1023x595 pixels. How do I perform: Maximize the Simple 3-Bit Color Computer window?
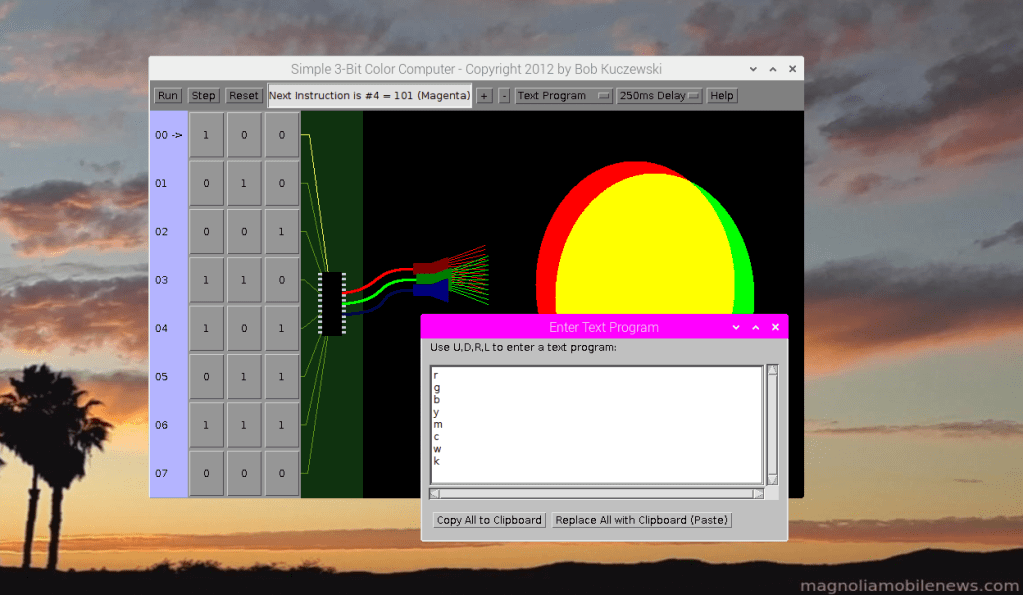pos(773,69)
